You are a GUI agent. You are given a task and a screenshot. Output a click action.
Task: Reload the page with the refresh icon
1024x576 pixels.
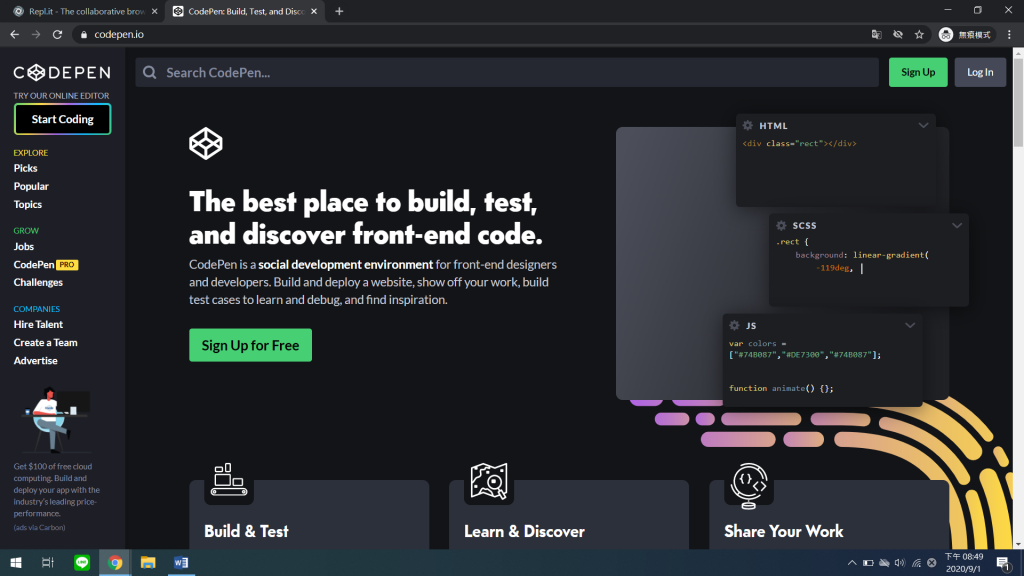tap(57, 35)
